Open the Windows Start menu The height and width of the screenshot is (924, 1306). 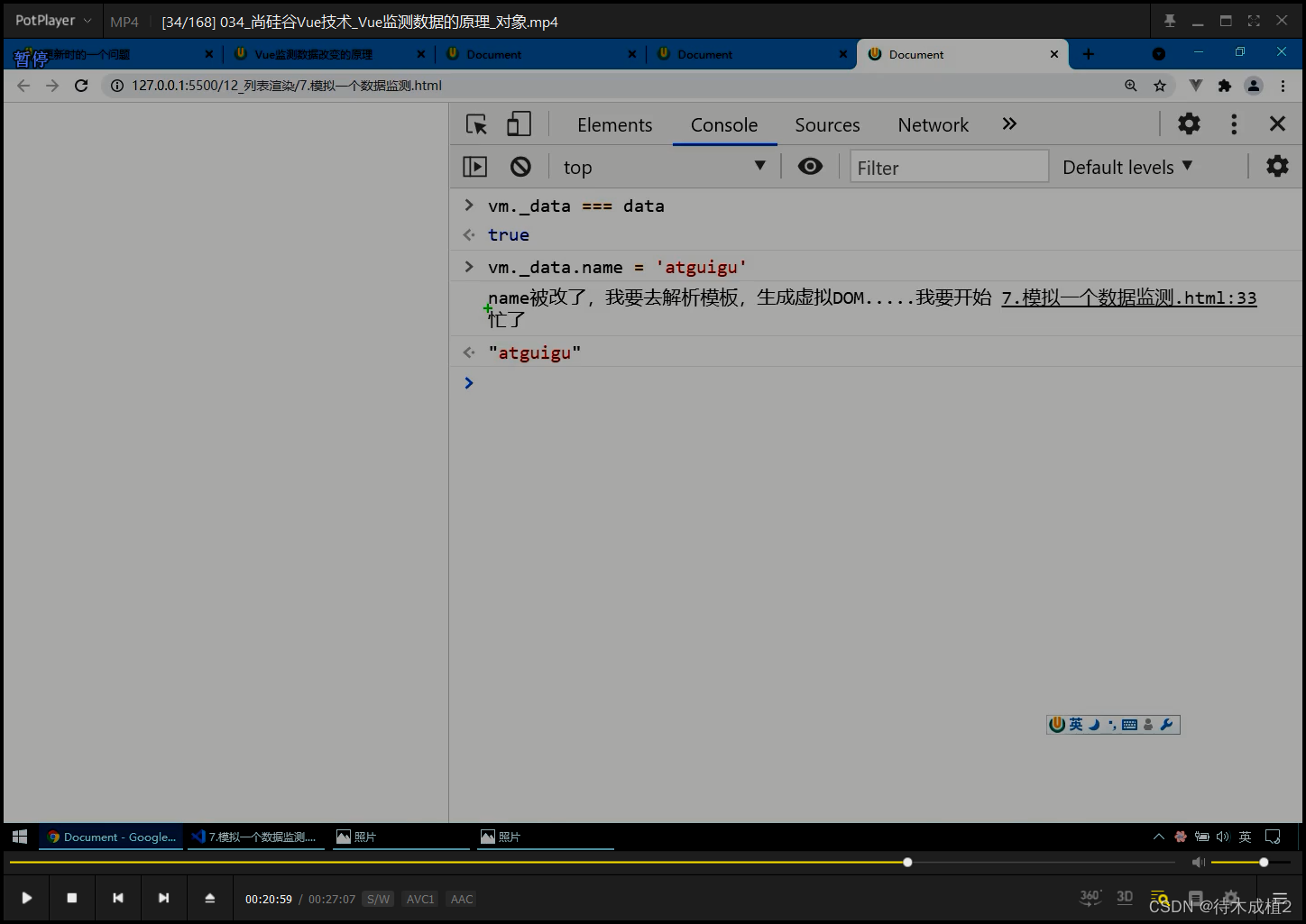coord(20,837)
